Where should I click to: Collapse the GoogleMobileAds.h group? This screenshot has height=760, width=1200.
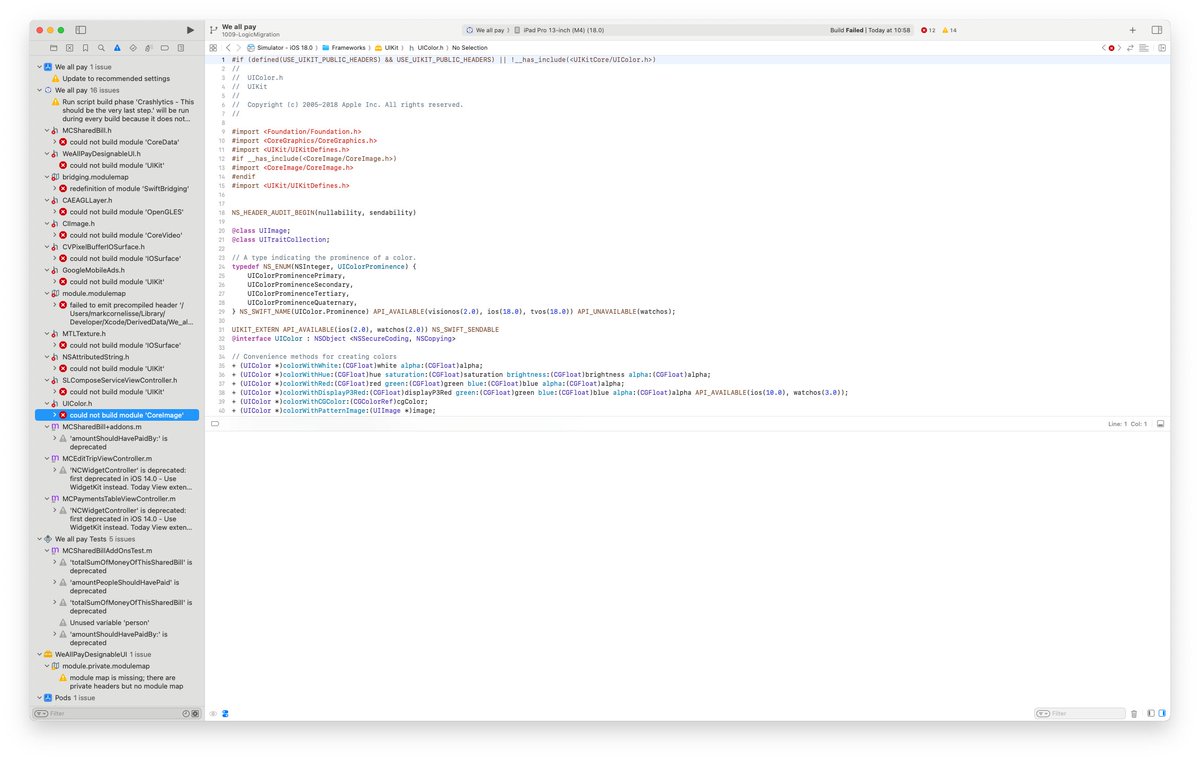tap(47, 270)
